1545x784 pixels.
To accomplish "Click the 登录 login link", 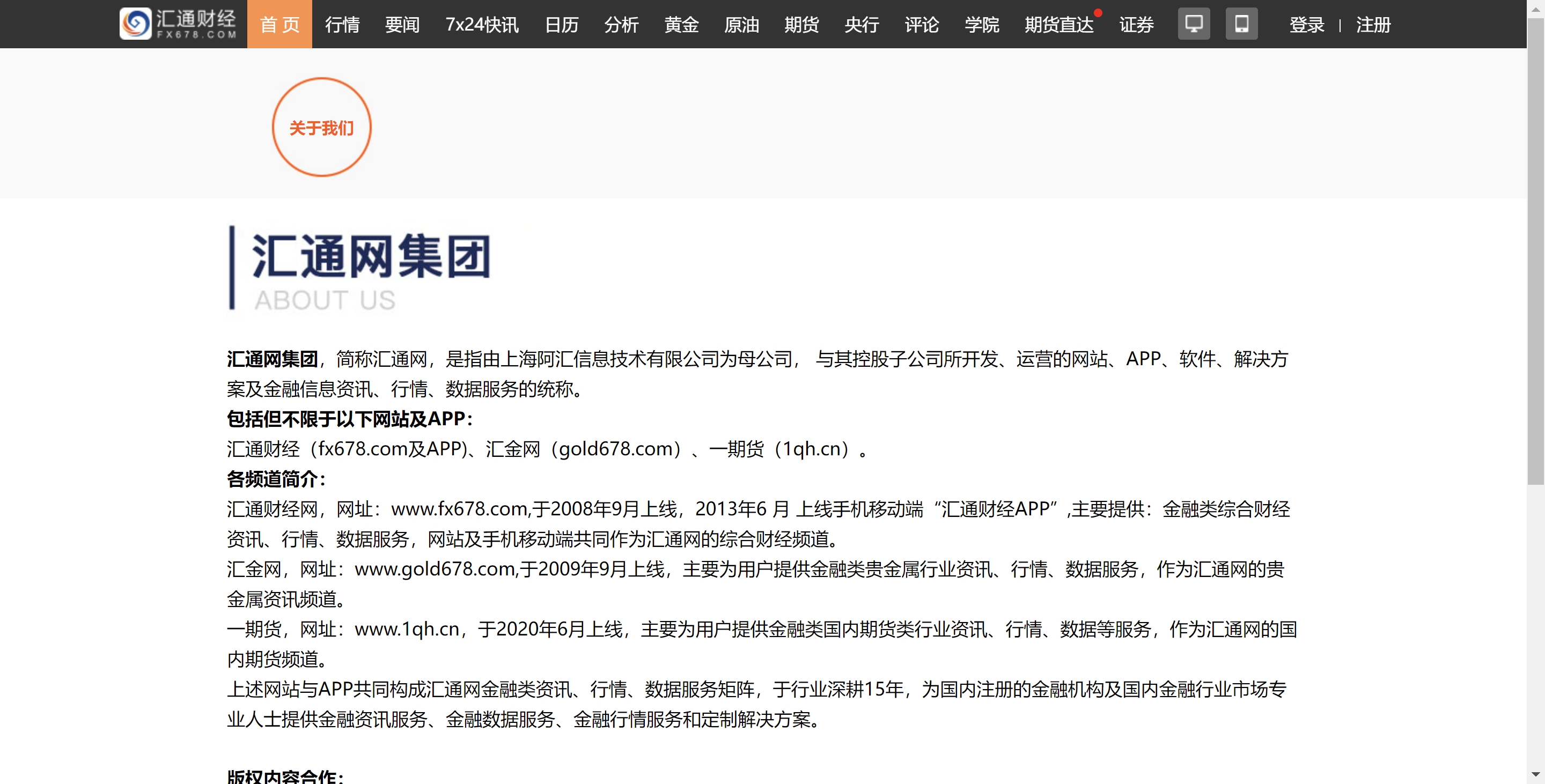I will point(1306,24).
